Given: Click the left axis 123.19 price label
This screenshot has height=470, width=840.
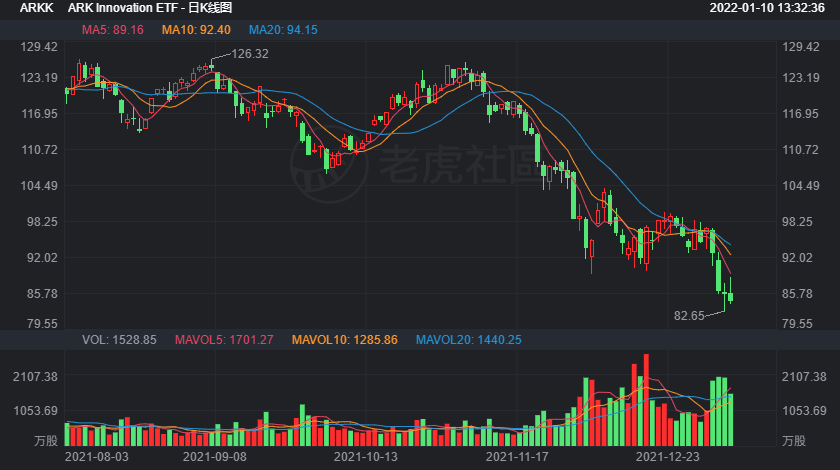Looking at the screenshot, I should point(39,78).
